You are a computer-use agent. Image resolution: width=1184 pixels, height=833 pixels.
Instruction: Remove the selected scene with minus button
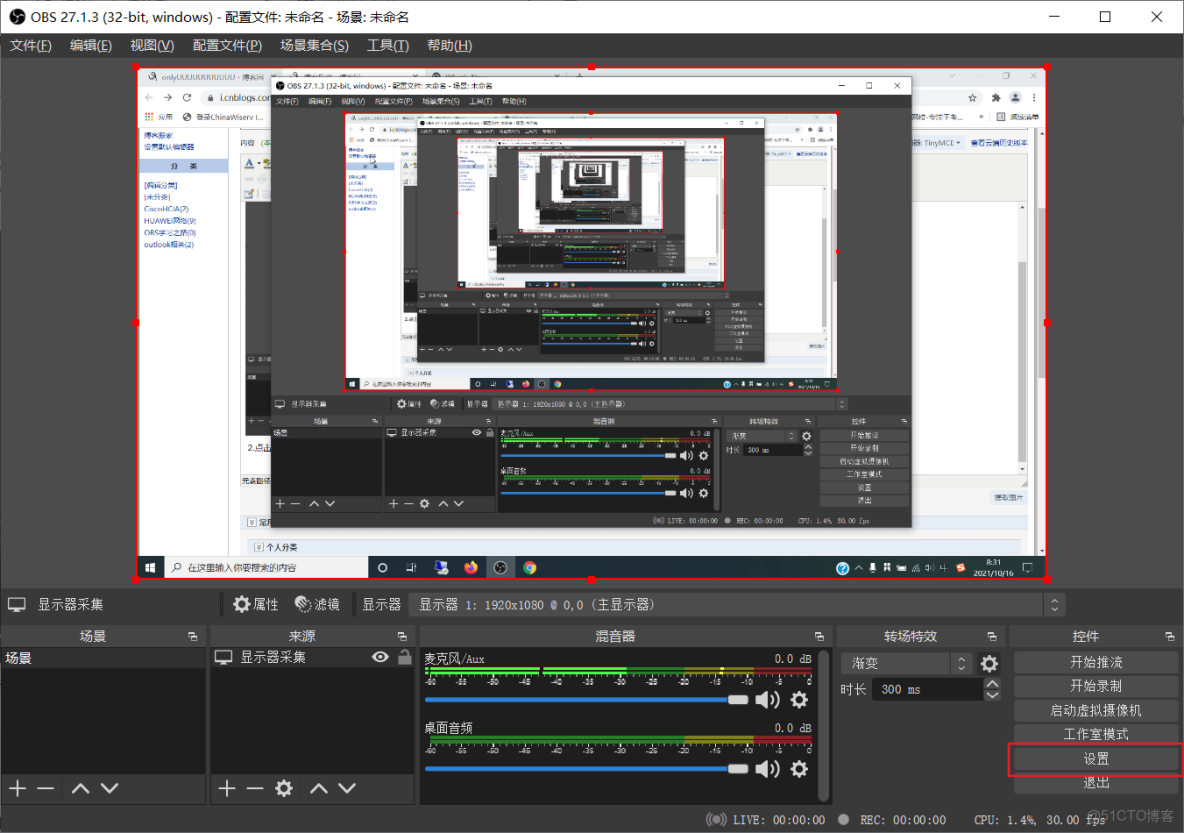pos(45,788)
